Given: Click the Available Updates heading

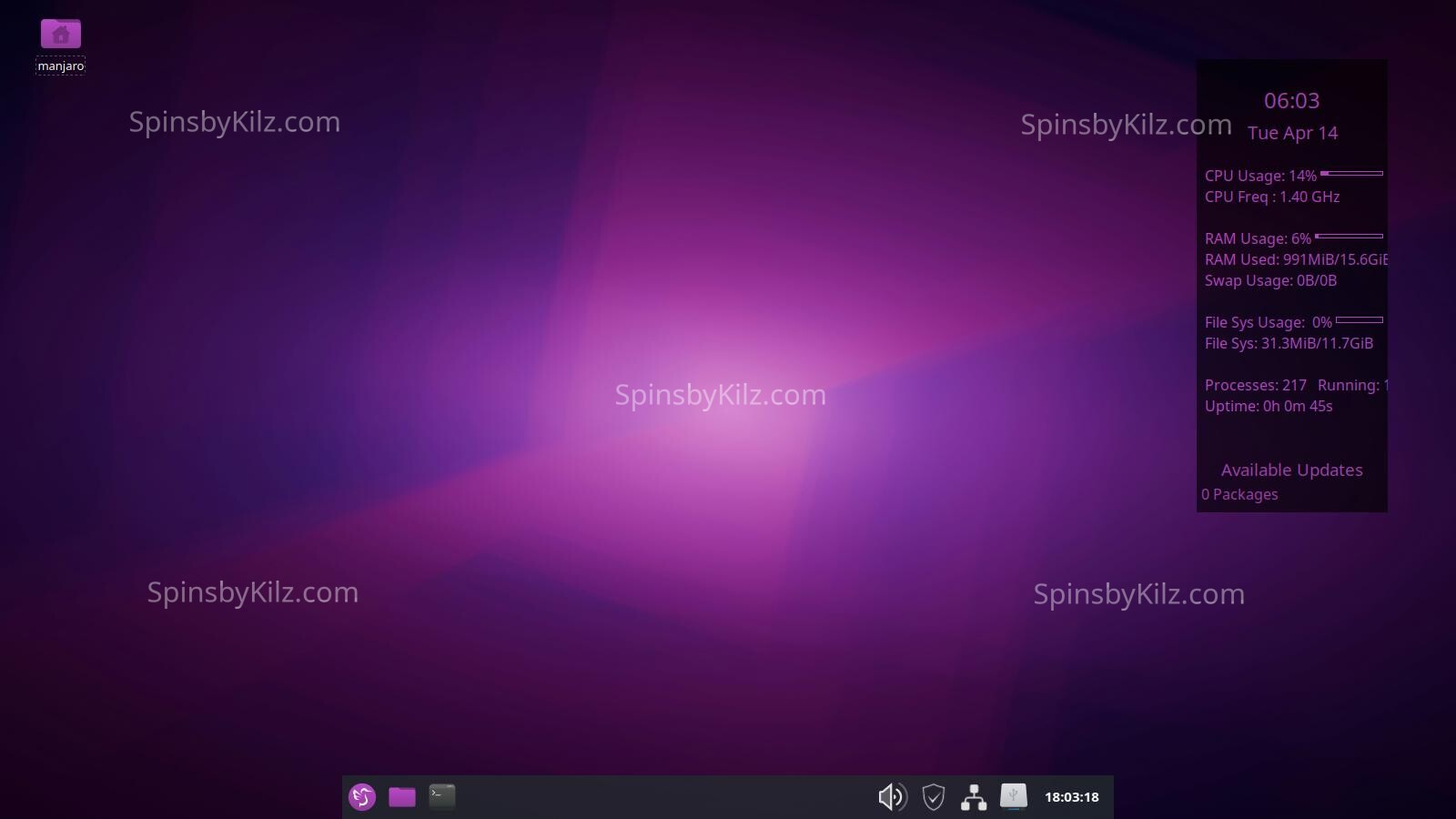Looking at the screenshot, I should tap(1291, 470).
